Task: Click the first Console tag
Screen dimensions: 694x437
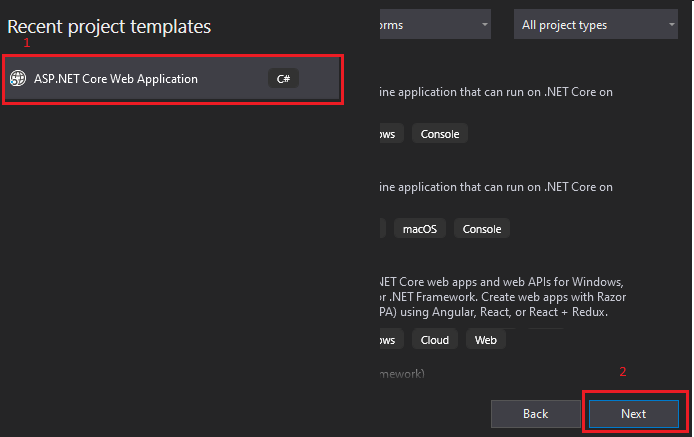Action: [440, 134]
